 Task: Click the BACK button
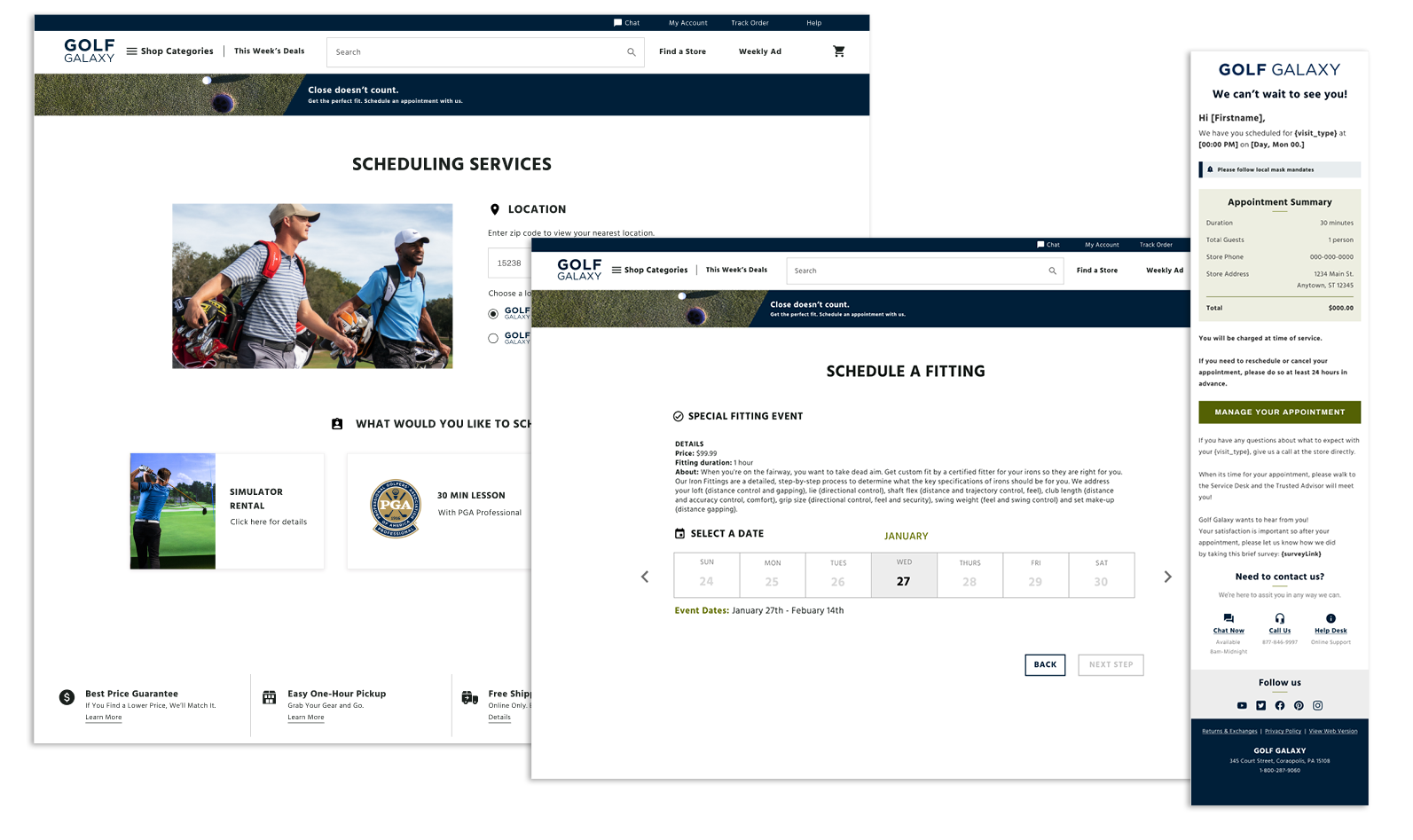coord(1045,665)
